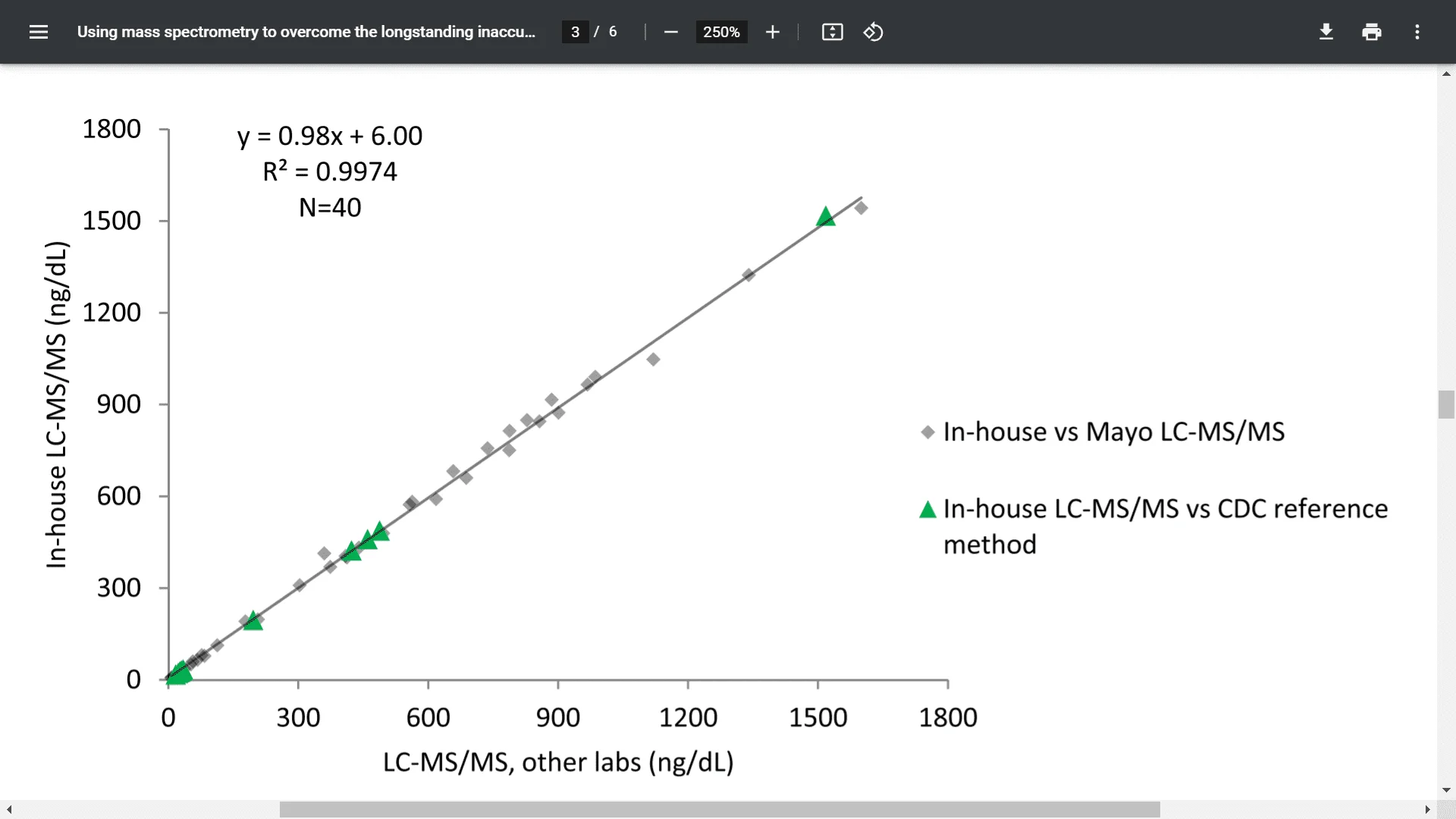Image resolution: width=1456 pixels, height=819 pixels.
Task: Click the total page count 6
Action: [x=613, y=32]
